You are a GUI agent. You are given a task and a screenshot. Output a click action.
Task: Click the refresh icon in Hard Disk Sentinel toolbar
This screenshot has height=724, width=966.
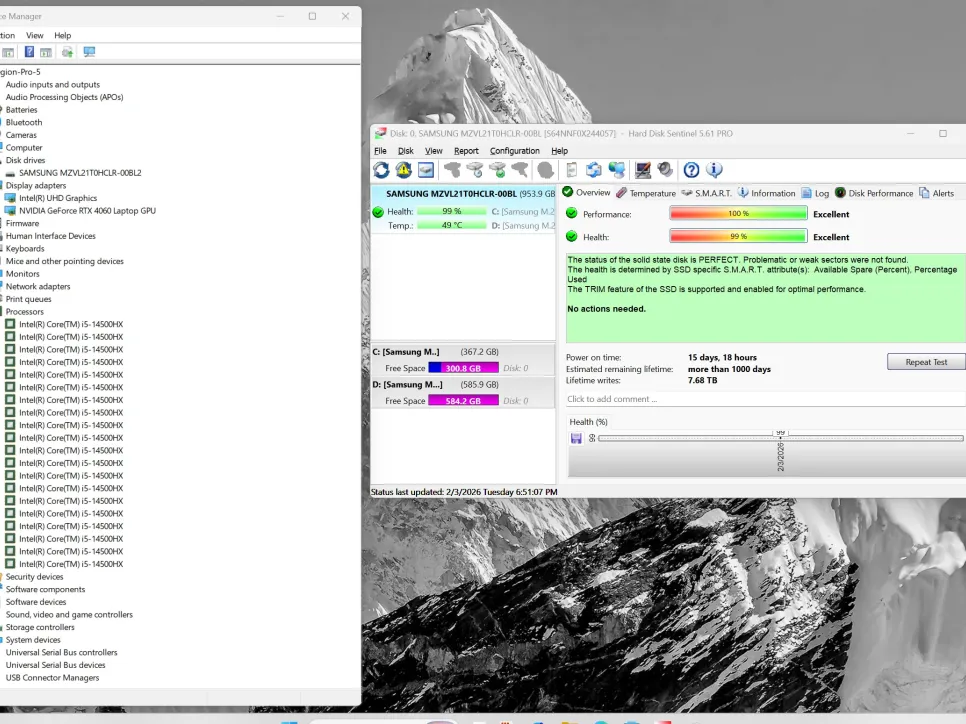(x=381, y=171)
